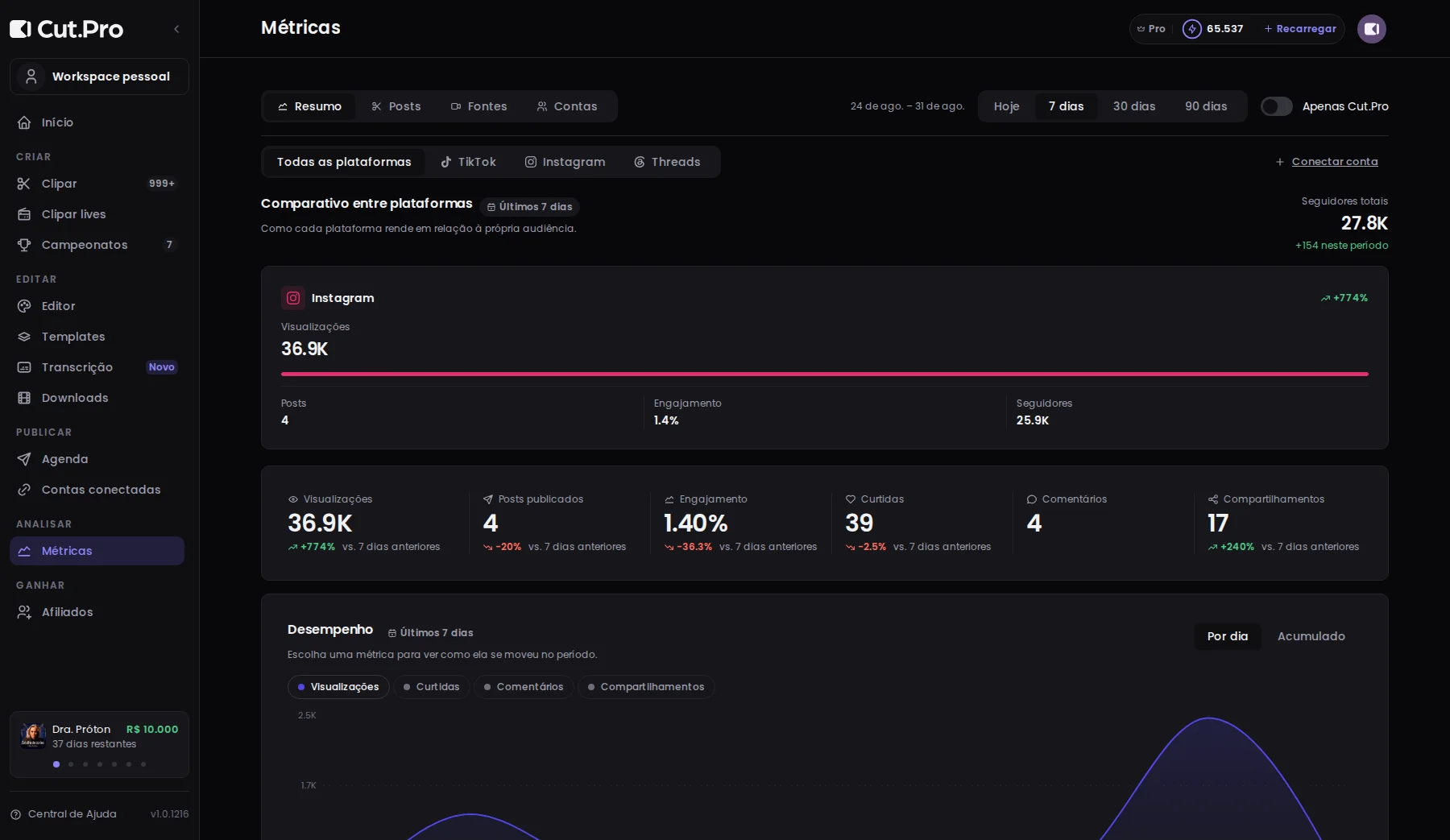Image resolution: width=1450 pixels, height=840 pixels.
Task: Click the lightning credits icon
Action: 1191,29
